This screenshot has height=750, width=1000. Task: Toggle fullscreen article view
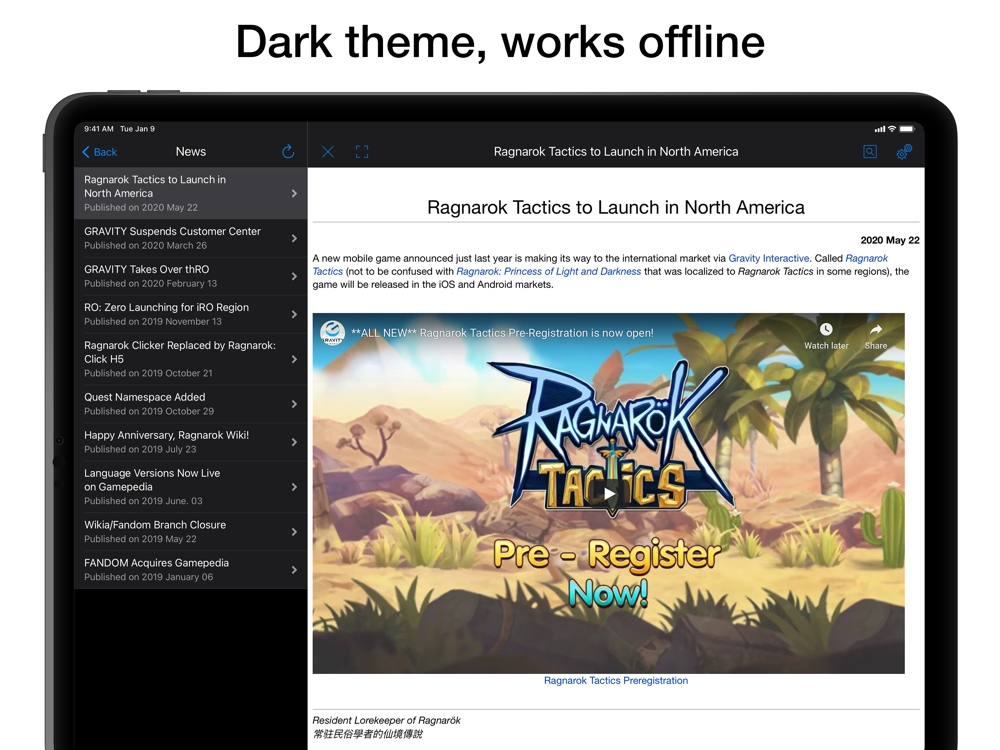(362, 152)
